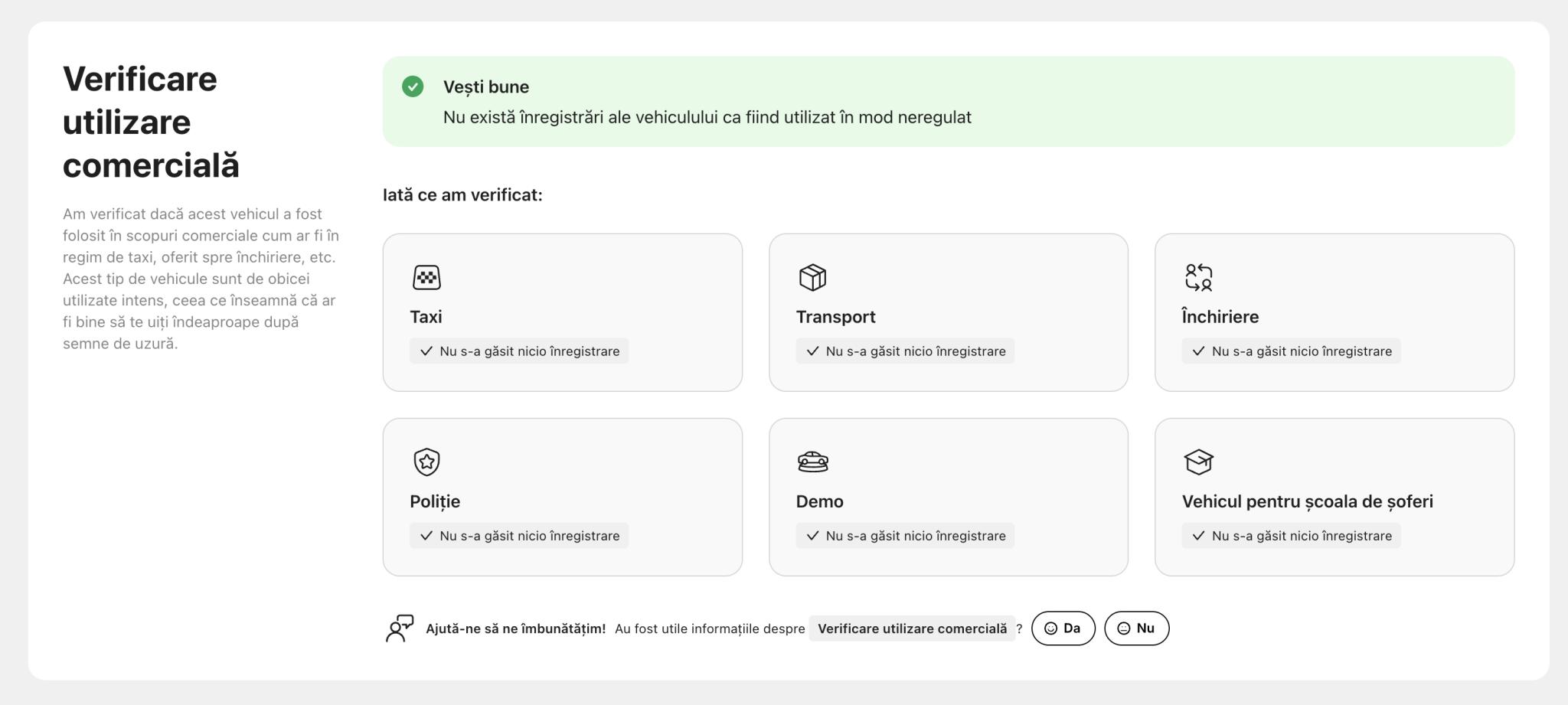Click the driving school graduation cap icon
Screen dimensions: 1568x705
[1198, 462]
